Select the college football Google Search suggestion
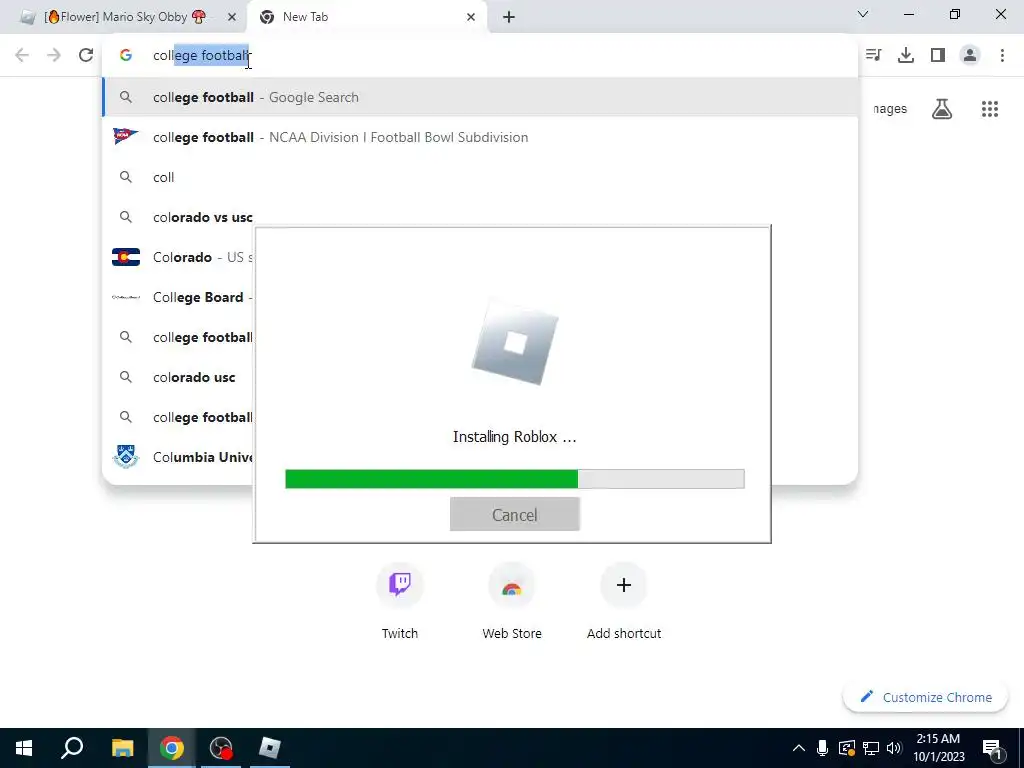Screen dimensions: 1024x768 [480, 97]
